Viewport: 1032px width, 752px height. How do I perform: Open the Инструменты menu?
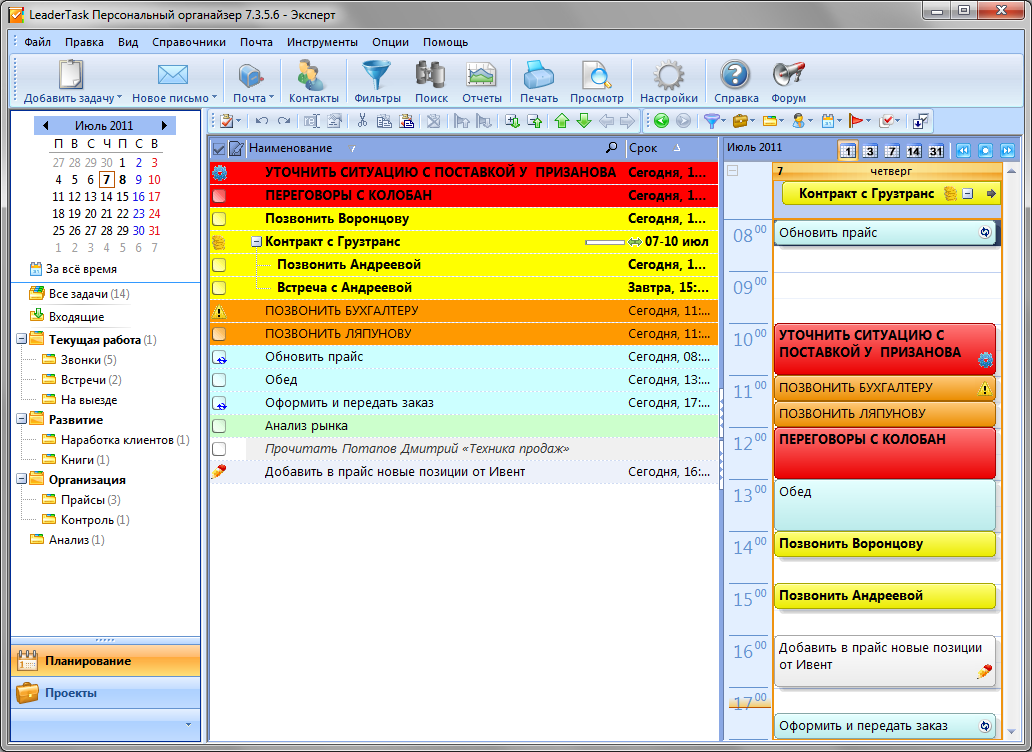[322, 42]
